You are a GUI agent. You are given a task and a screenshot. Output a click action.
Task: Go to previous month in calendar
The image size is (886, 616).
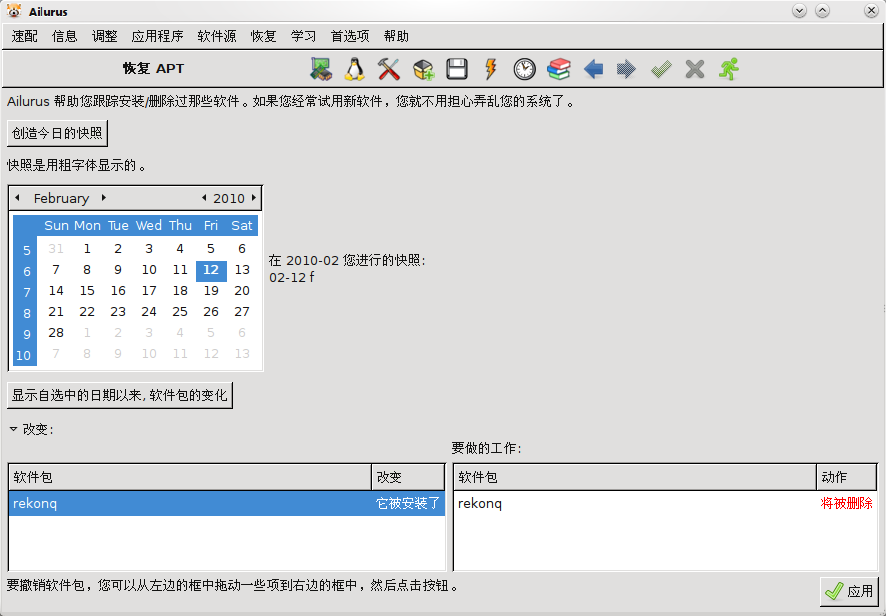[x=18, y=198]
